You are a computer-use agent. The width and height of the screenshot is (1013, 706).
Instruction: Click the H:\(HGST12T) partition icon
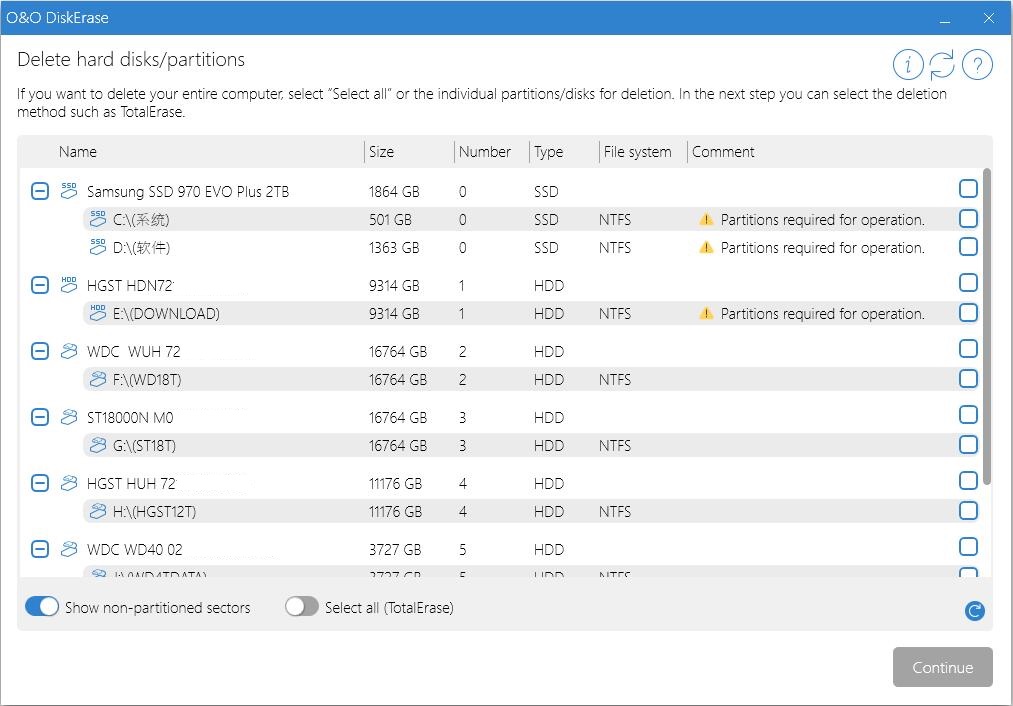pyautogui.click(x=98, y=511)
